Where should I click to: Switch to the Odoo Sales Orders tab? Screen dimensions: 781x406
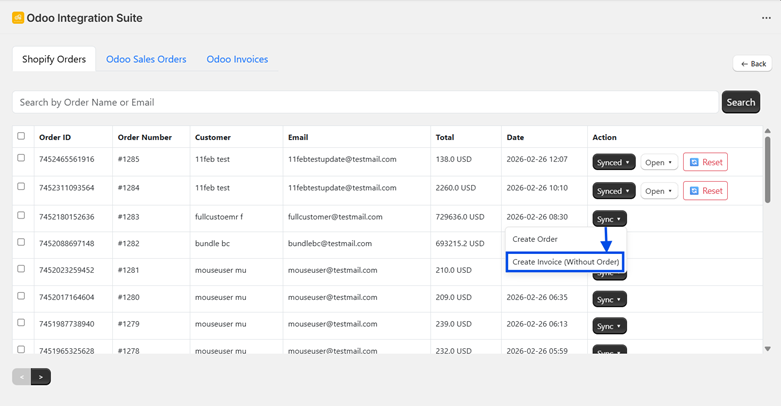(x=146, y=59)
